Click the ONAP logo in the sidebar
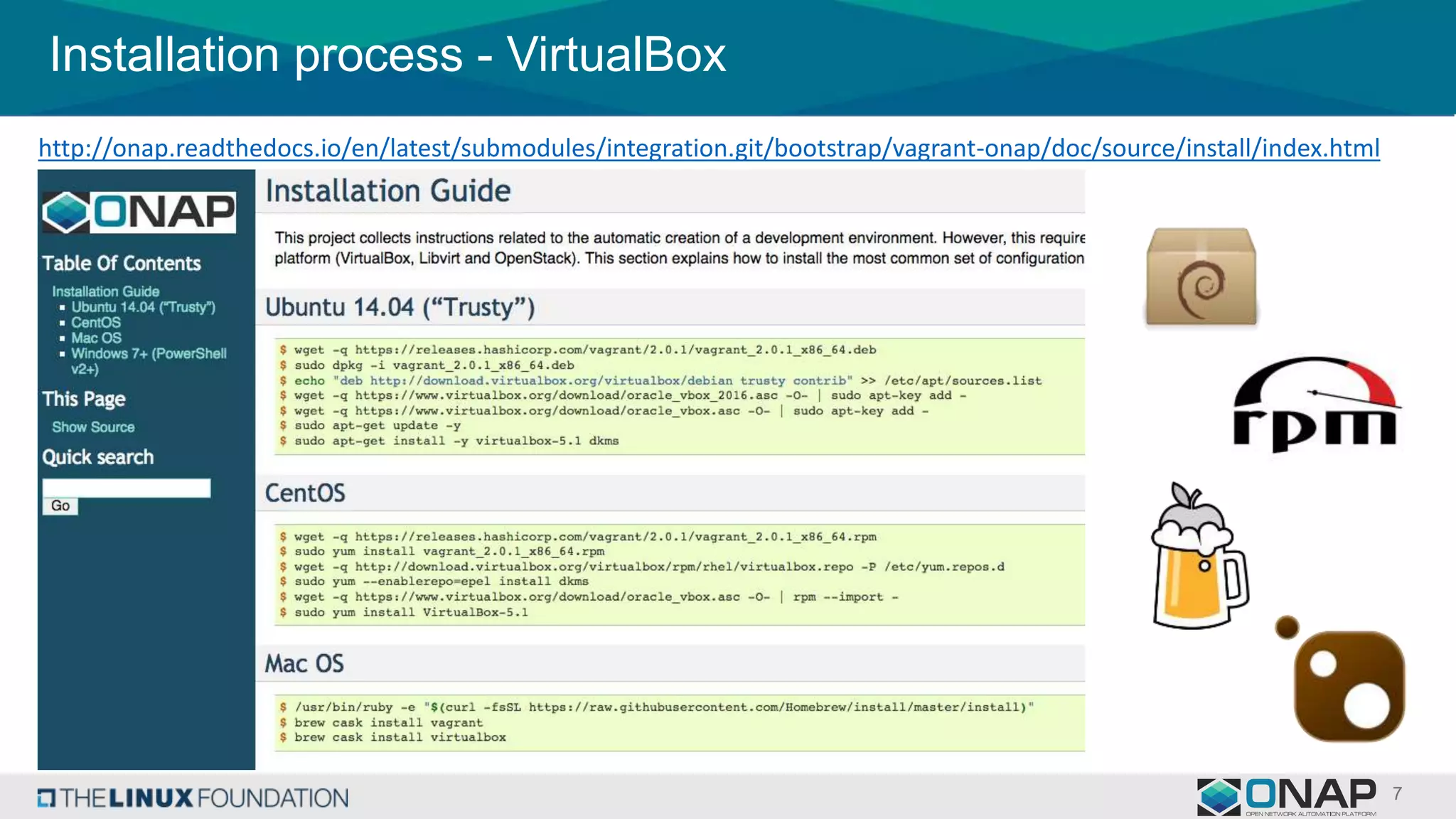The height and width of the screenshot is (819, 1456). coord(139,212)
